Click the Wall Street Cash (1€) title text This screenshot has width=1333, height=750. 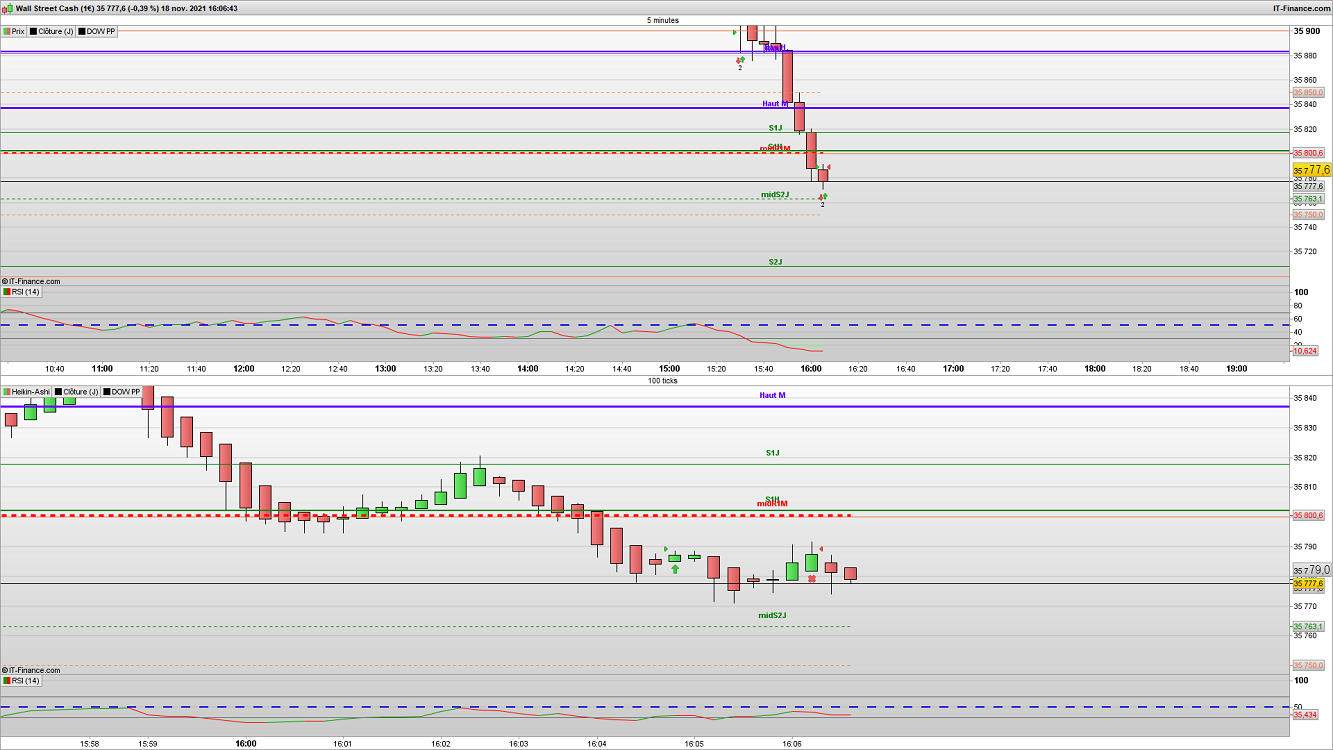click(x=55, y=7)
